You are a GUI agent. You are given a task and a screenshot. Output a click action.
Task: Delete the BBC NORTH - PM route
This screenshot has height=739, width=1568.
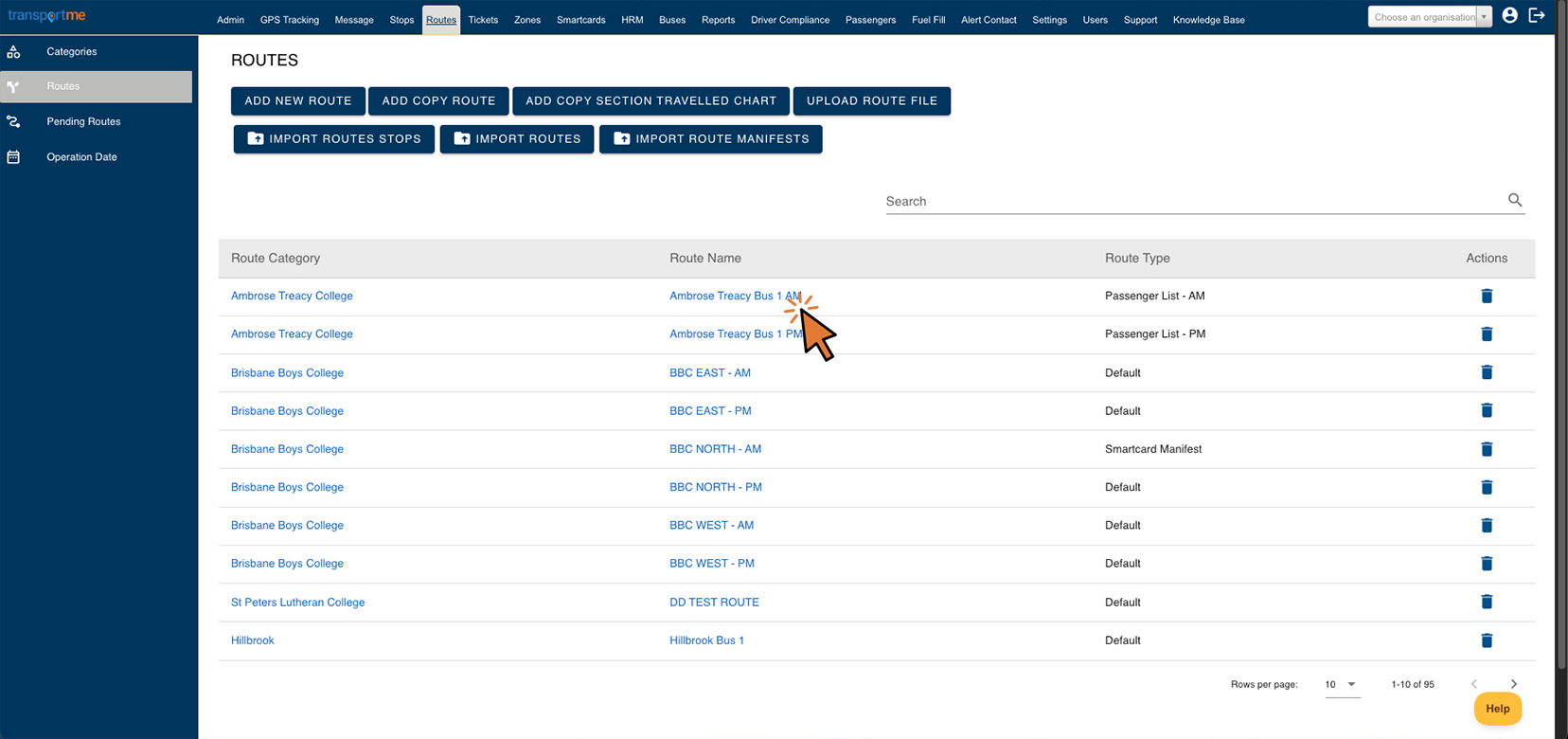point(1487,487)
